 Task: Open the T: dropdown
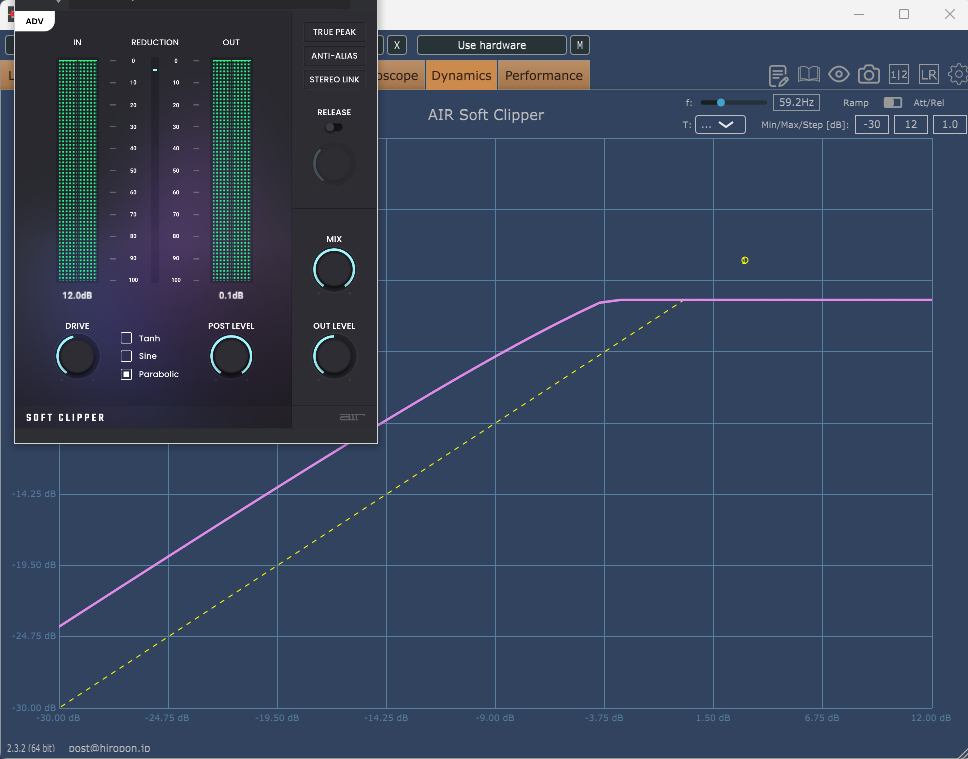click(720, 125)
